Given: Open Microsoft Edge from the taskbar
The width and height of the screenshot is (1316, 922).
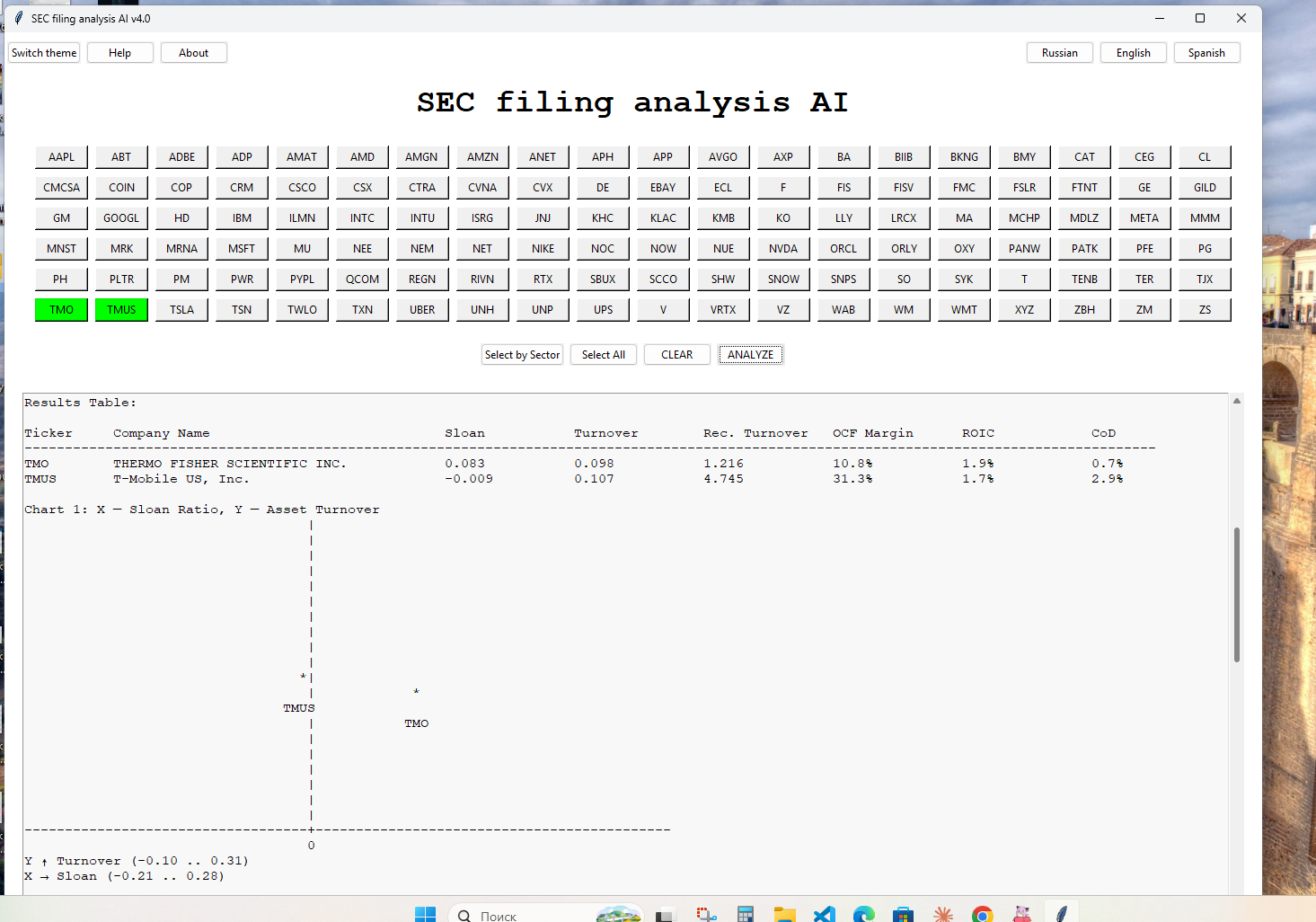Looking at the screenshot, I should (x=863, y=915).
